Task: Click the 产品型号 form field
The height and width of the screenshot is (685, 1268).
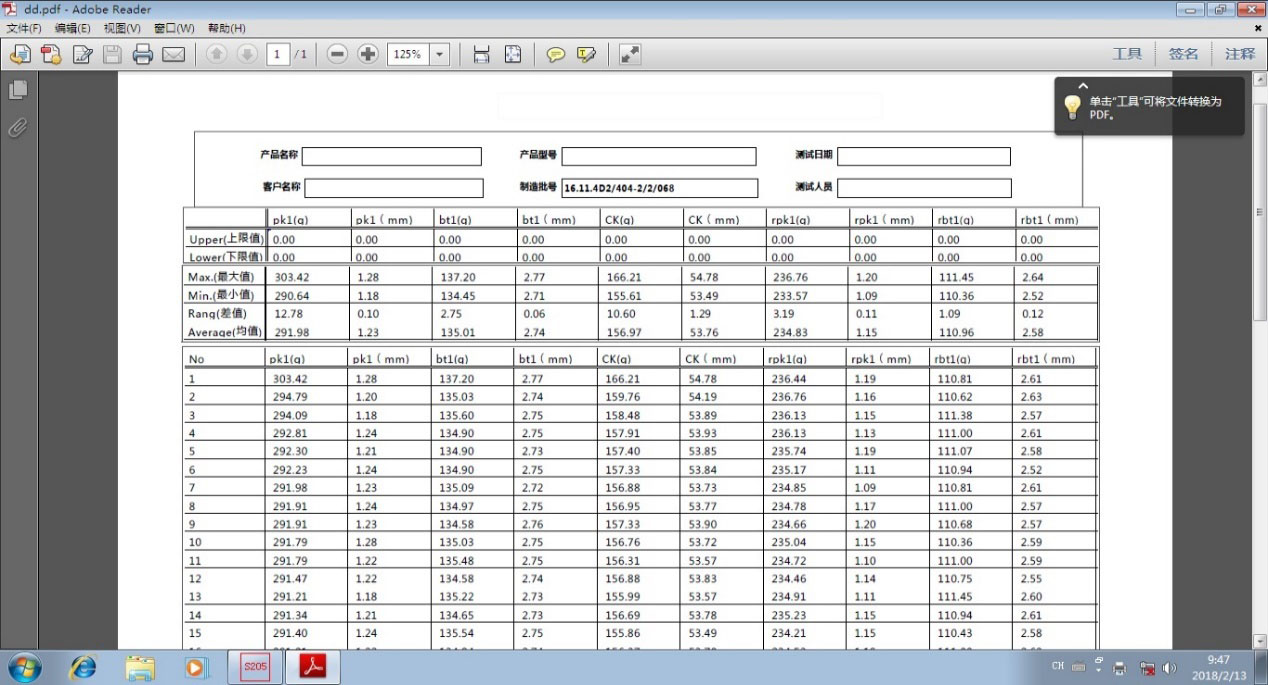Action: click(659, 156)
